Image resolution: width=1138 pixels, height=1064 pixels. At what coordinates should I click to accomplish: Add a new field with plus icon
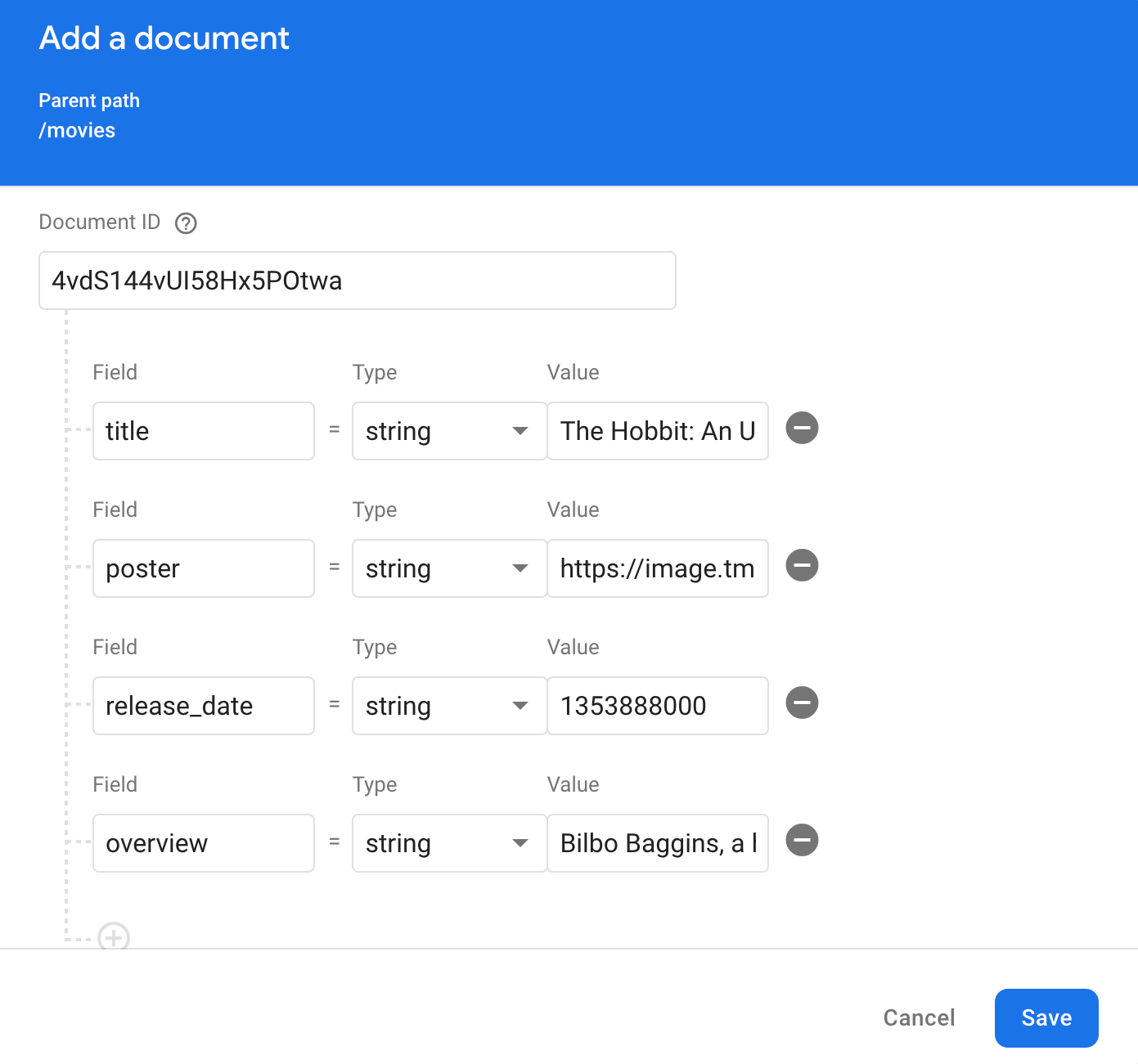click(114, 937)
